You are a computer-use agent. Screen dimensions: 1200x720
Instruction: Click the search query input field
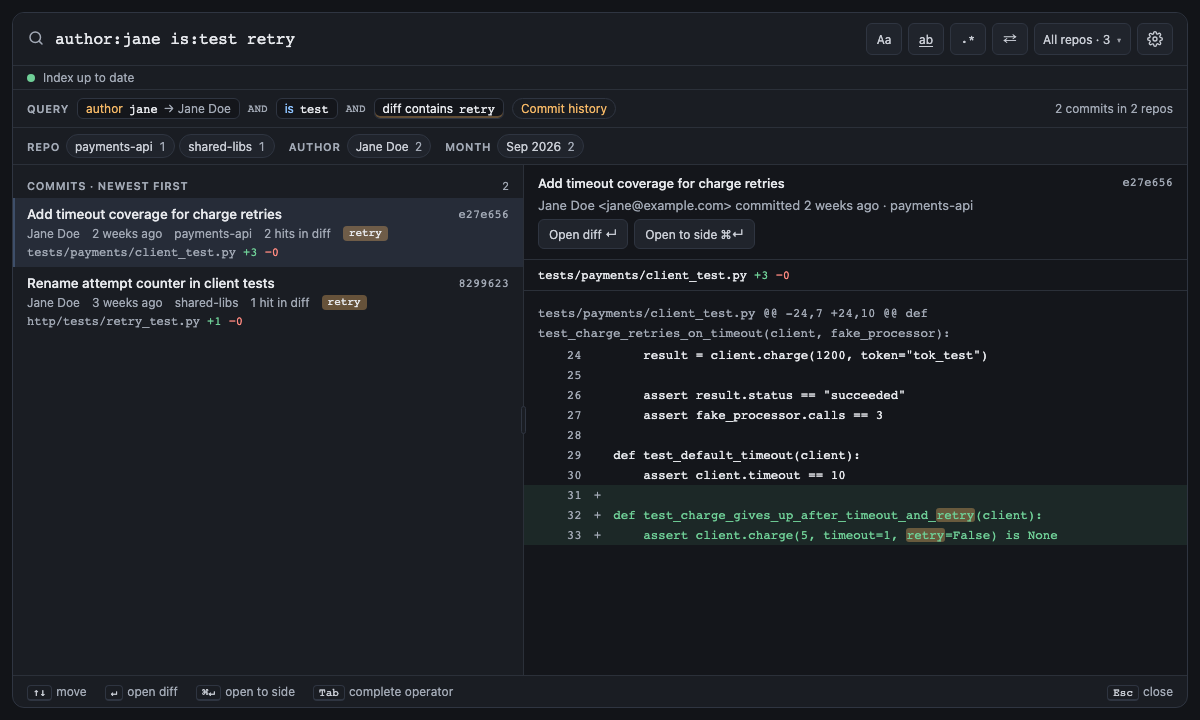pyautogui.click(x=455, y=39)
